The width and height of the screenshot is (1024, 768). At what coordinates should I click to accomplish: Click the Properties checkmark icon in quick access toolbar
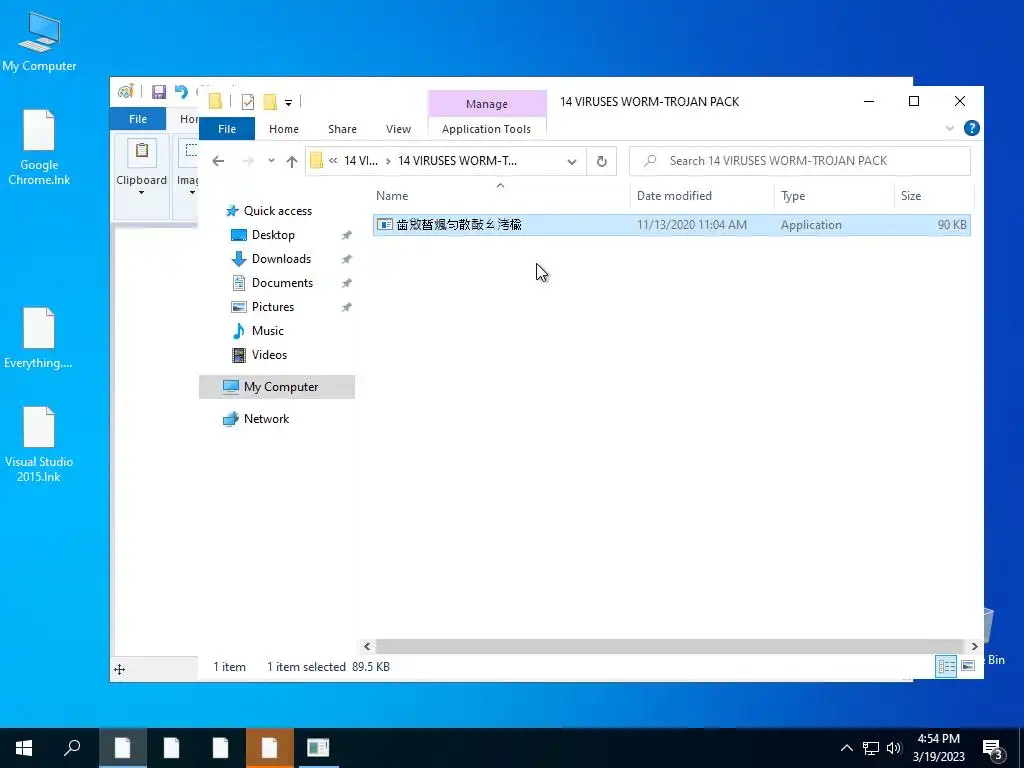coord(248,102)
